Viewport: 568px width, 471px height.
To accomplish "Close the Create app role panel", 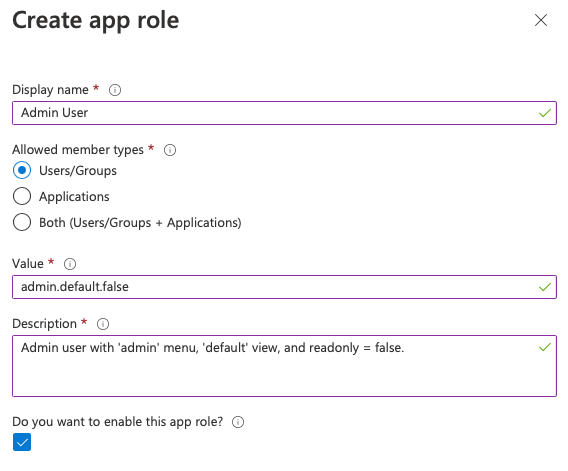I will tap(541, 20).
